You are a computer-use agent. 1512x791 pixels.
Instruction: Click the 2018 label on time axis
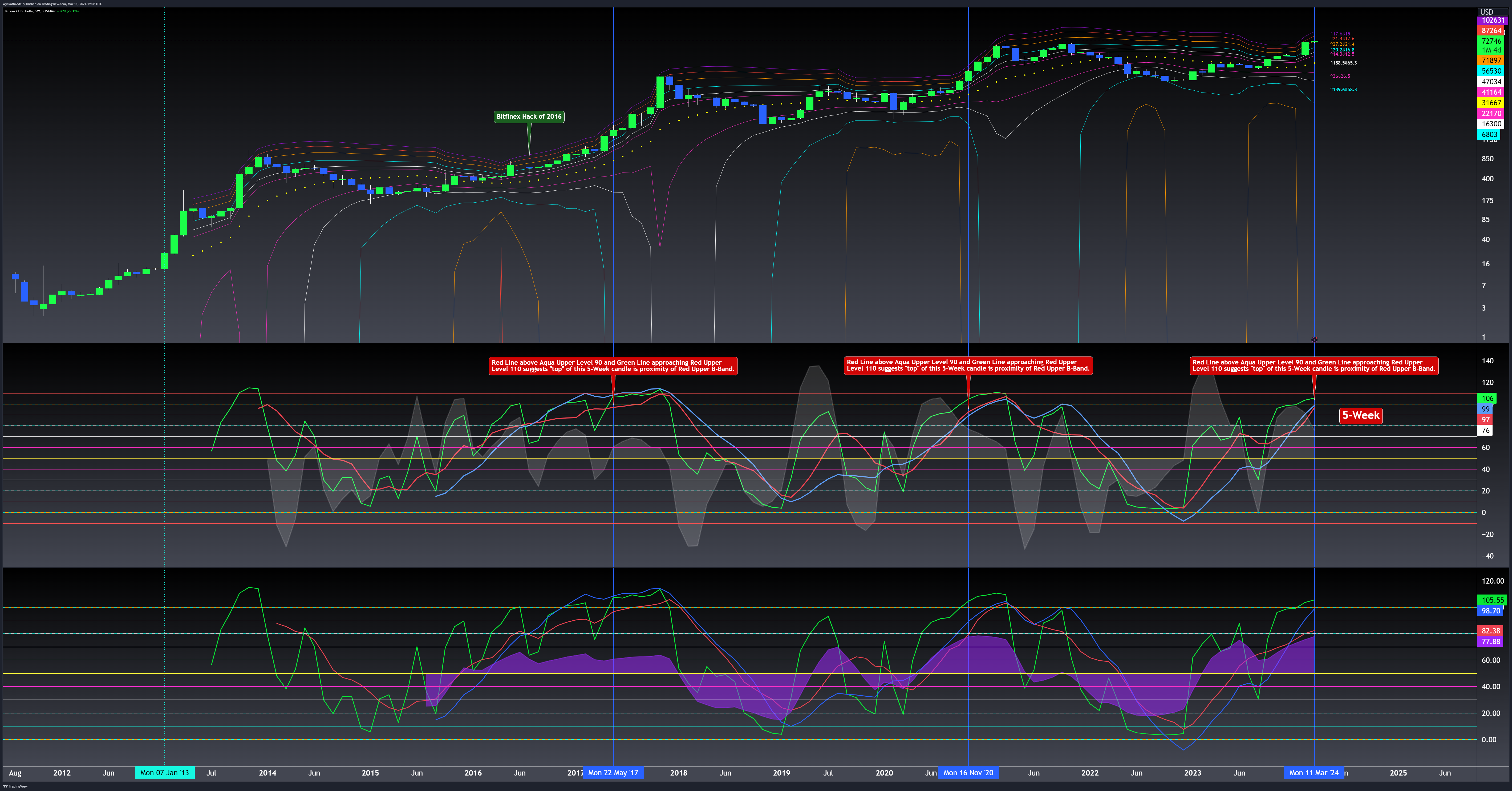pos(679,773)
